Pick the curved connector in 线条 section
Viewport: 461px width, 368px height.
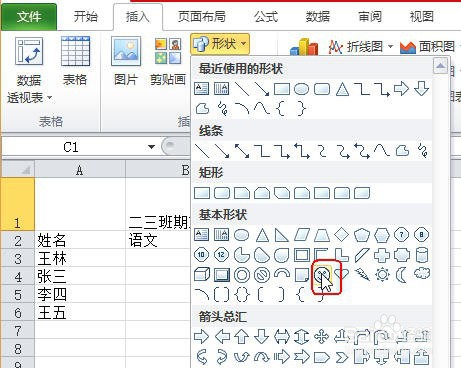click(322, 151)
